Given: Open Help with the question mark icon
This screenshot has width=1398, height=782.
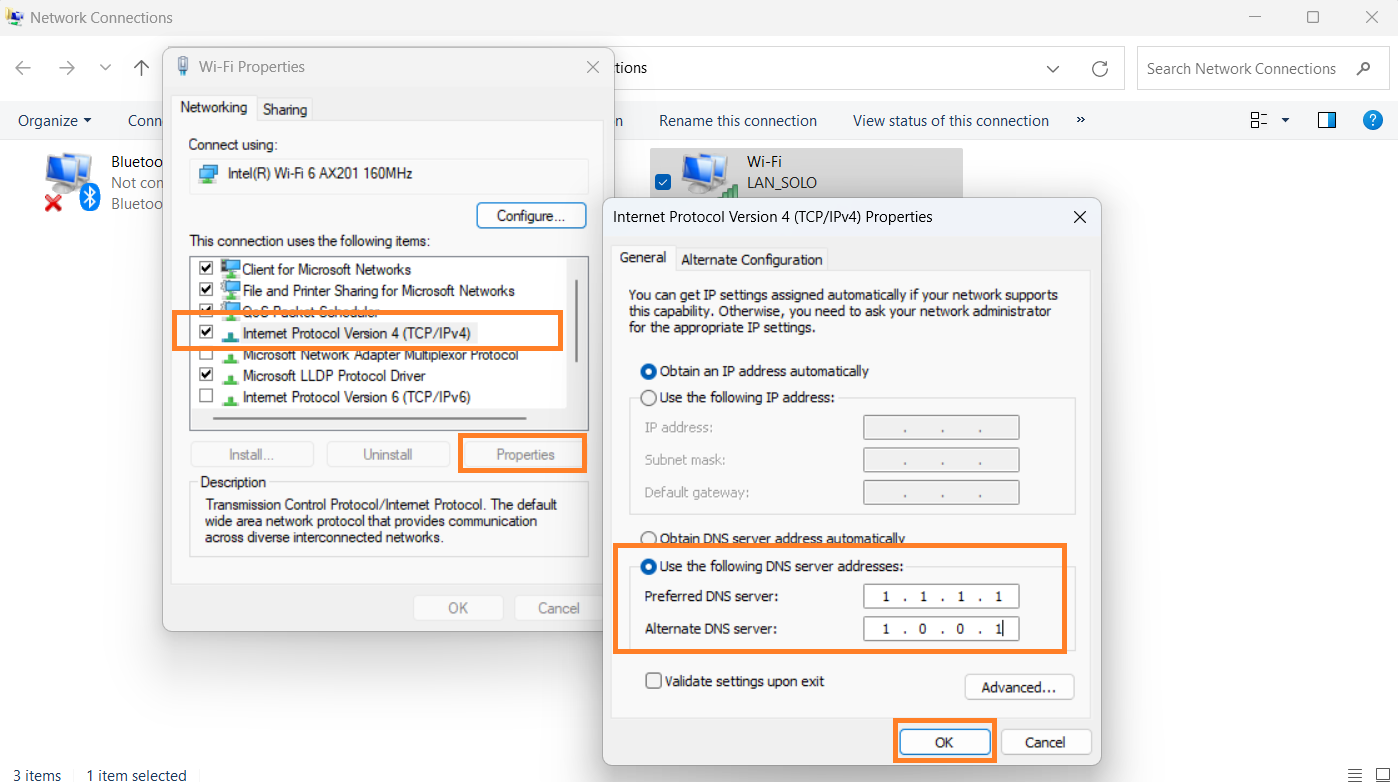Looking at the screenshot, I should coord(1373,120).
